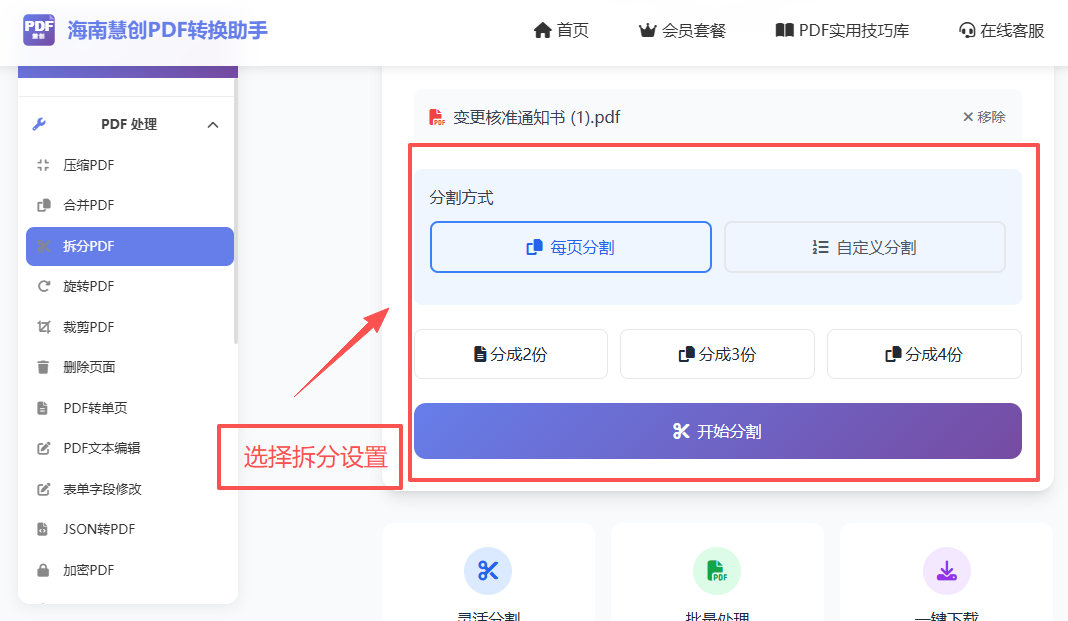1068x621 pixels.
Task: Choose 每页分割 split mode
Action: point(571,247)
